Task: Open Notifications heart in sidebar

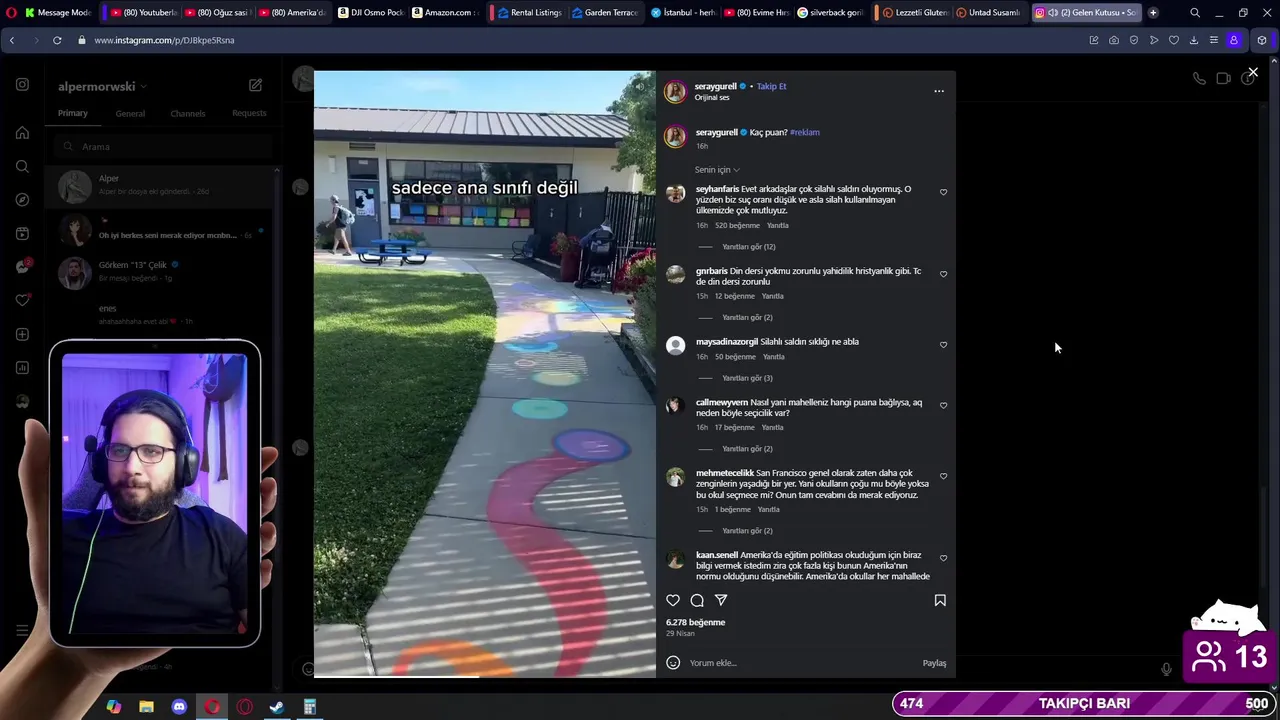Action: tap(22, 300)
